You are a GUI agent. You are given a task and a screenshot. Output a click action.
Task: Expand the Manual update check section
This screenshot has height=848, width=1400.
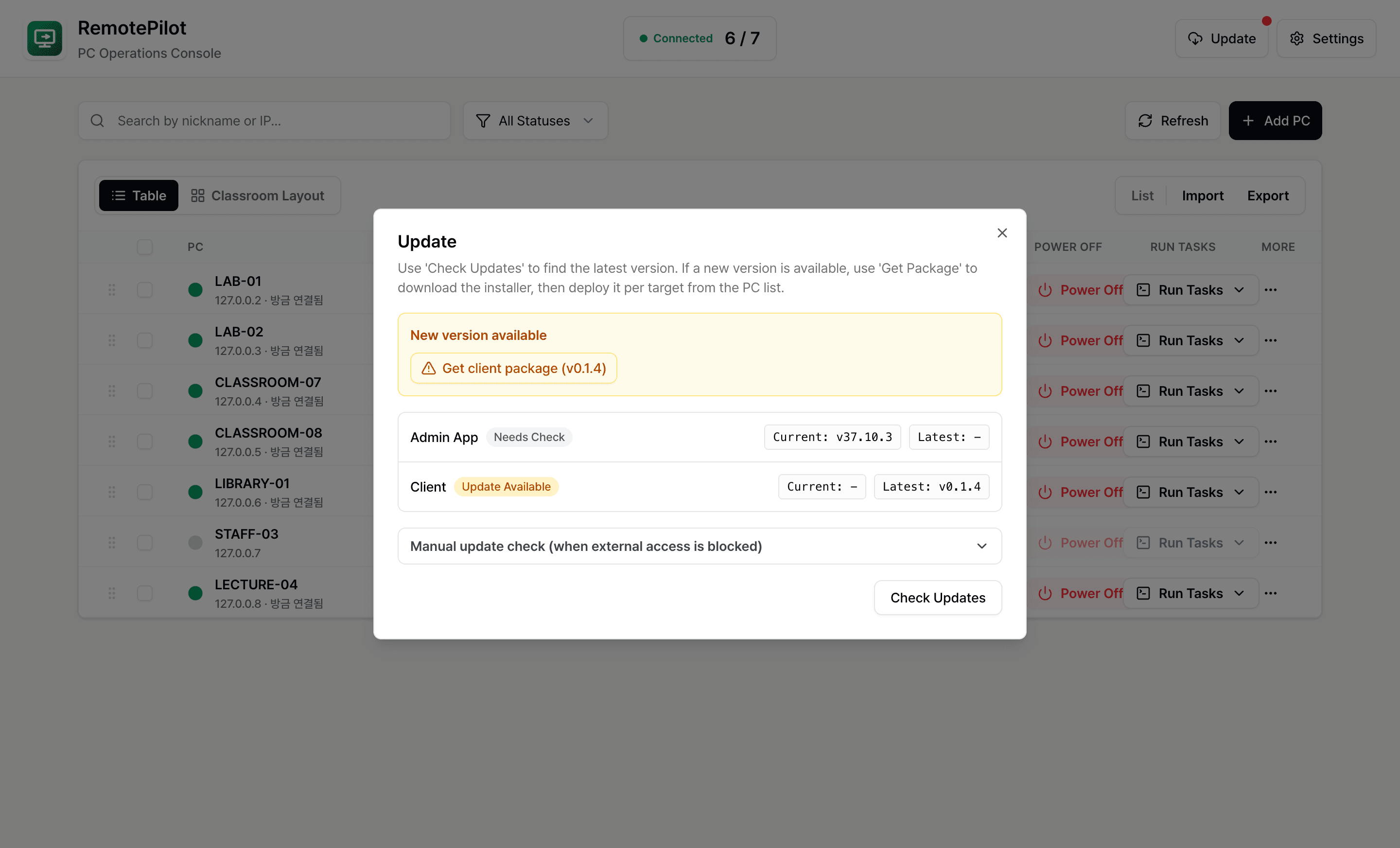coord(700,546)
